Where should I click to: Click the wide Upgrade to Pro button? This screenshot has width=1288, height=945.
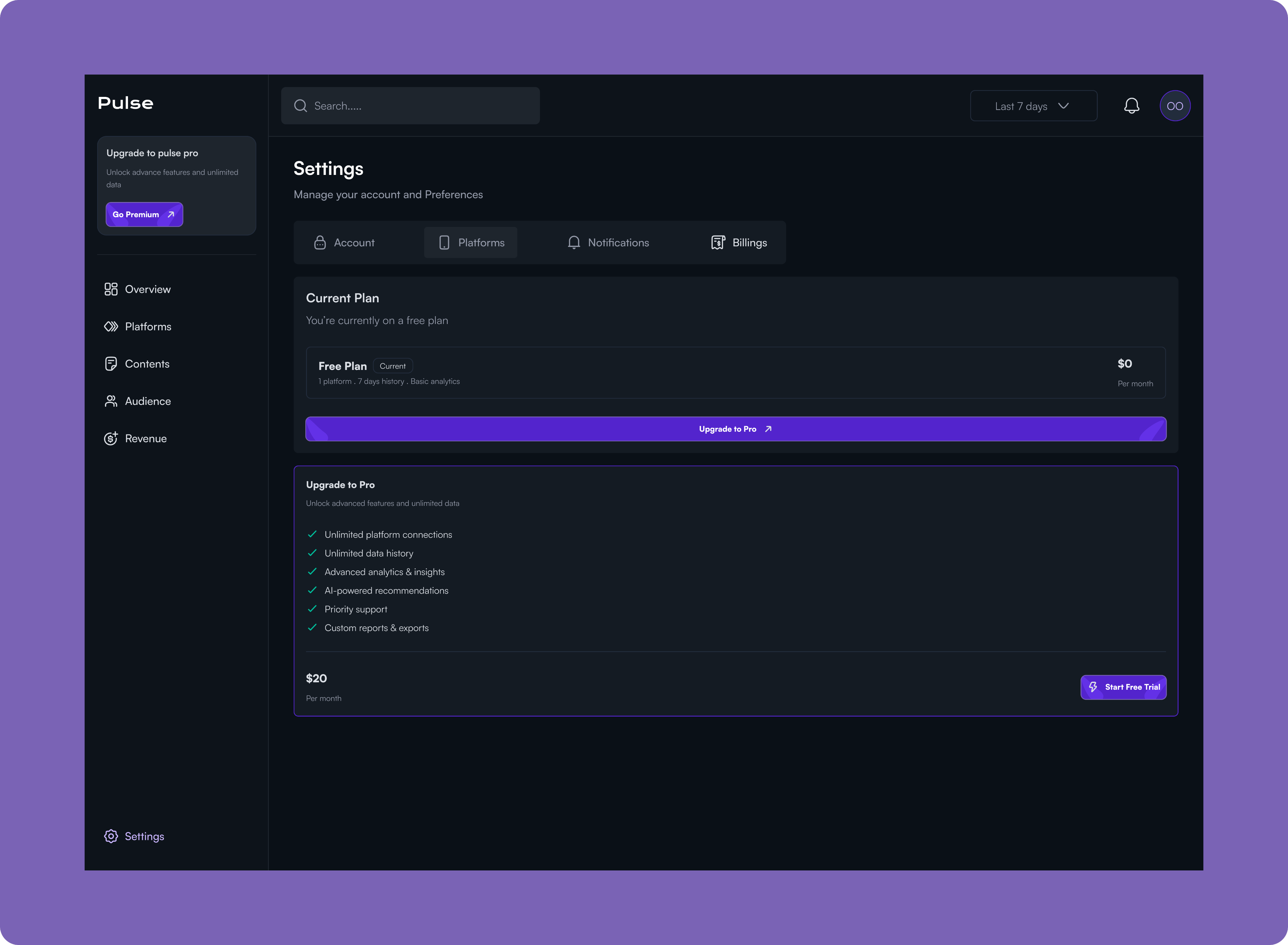(736, 429)
